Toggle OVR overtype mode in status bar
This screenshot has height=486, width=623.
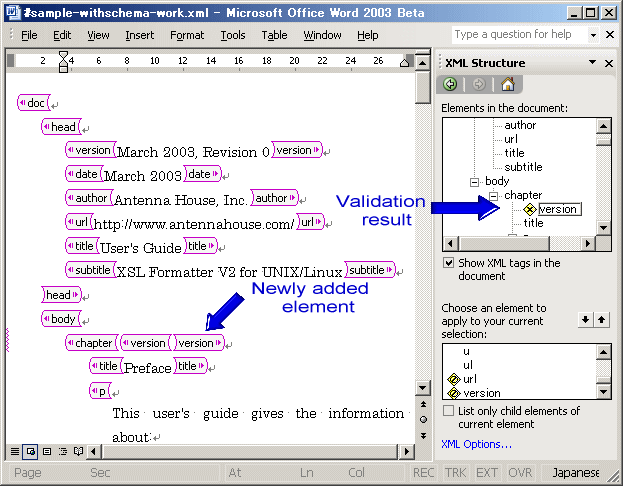coord(520,472)
